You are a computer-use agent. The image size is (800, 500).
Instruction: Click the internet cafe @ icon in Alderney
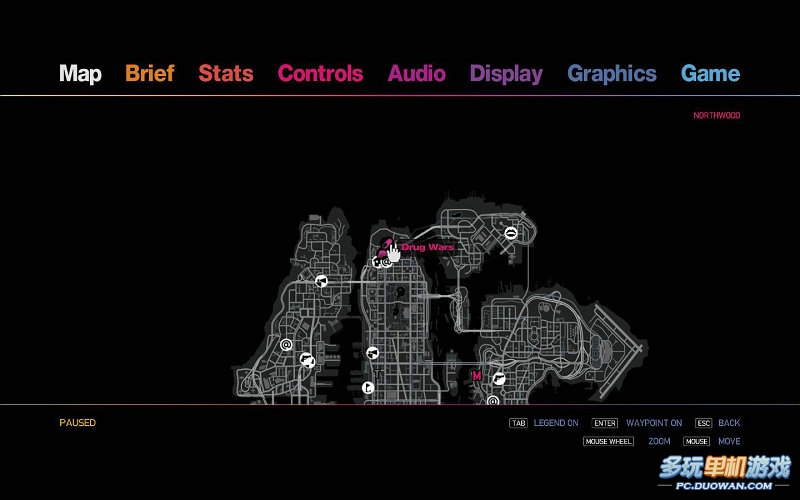coord(286,345)
